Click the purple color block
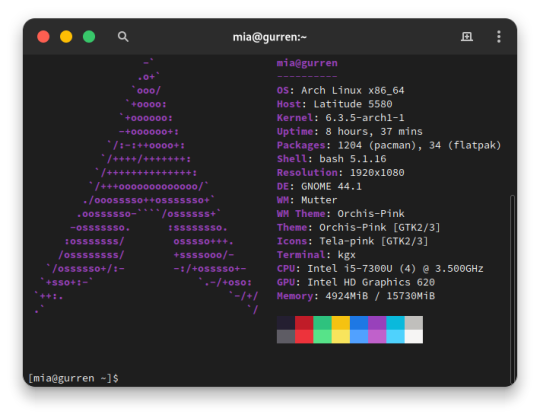The image size is (540, 418). tap(377, 323)
